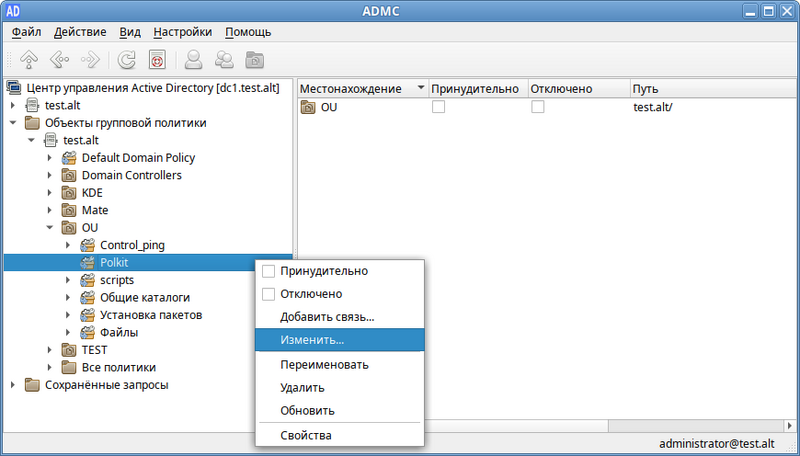
Task: Click the horizontal scrollbar right arrow
Action: pos(790,425)
